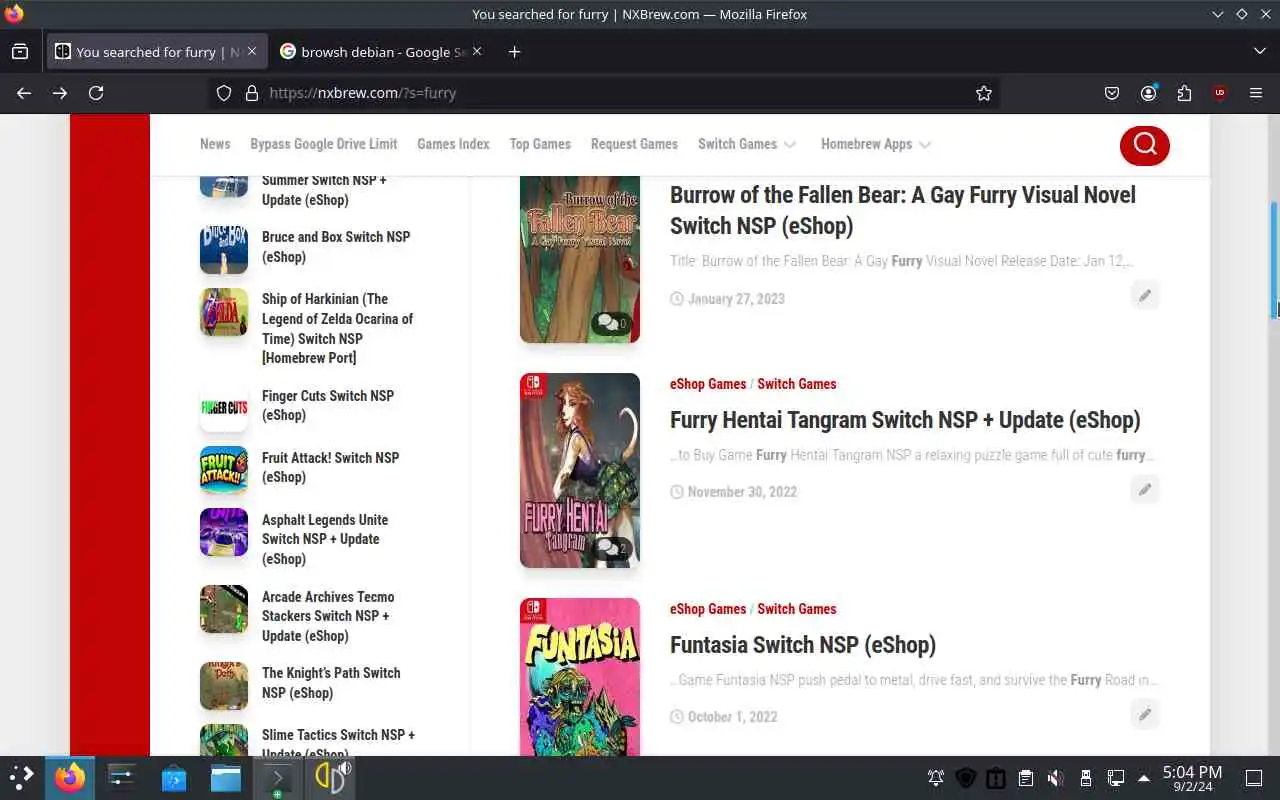Click the tracking protection shield icon
Viewport: 1280px width, 800px height.
[x=224, y=93]
